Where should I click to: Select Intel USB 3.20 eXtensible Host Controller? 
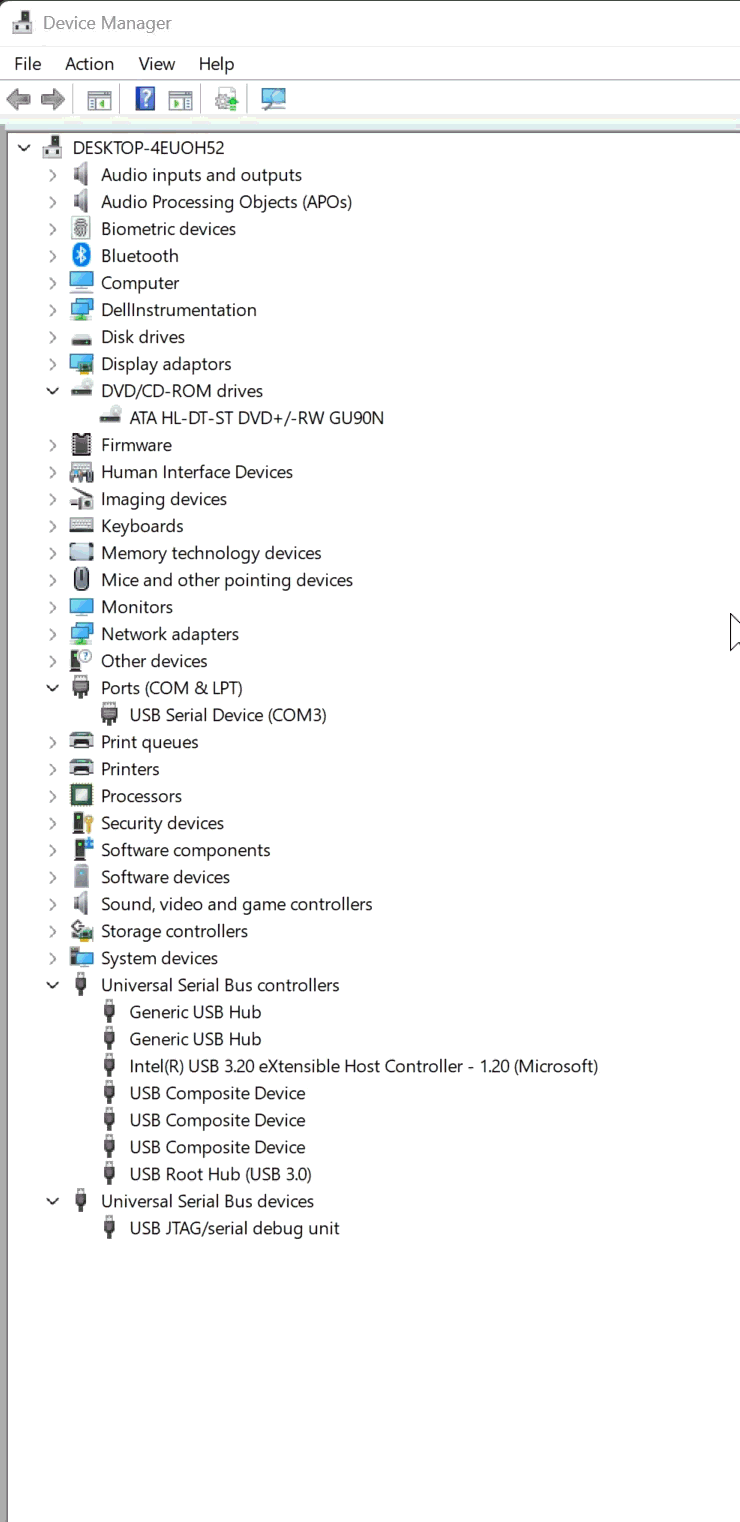363,1066
